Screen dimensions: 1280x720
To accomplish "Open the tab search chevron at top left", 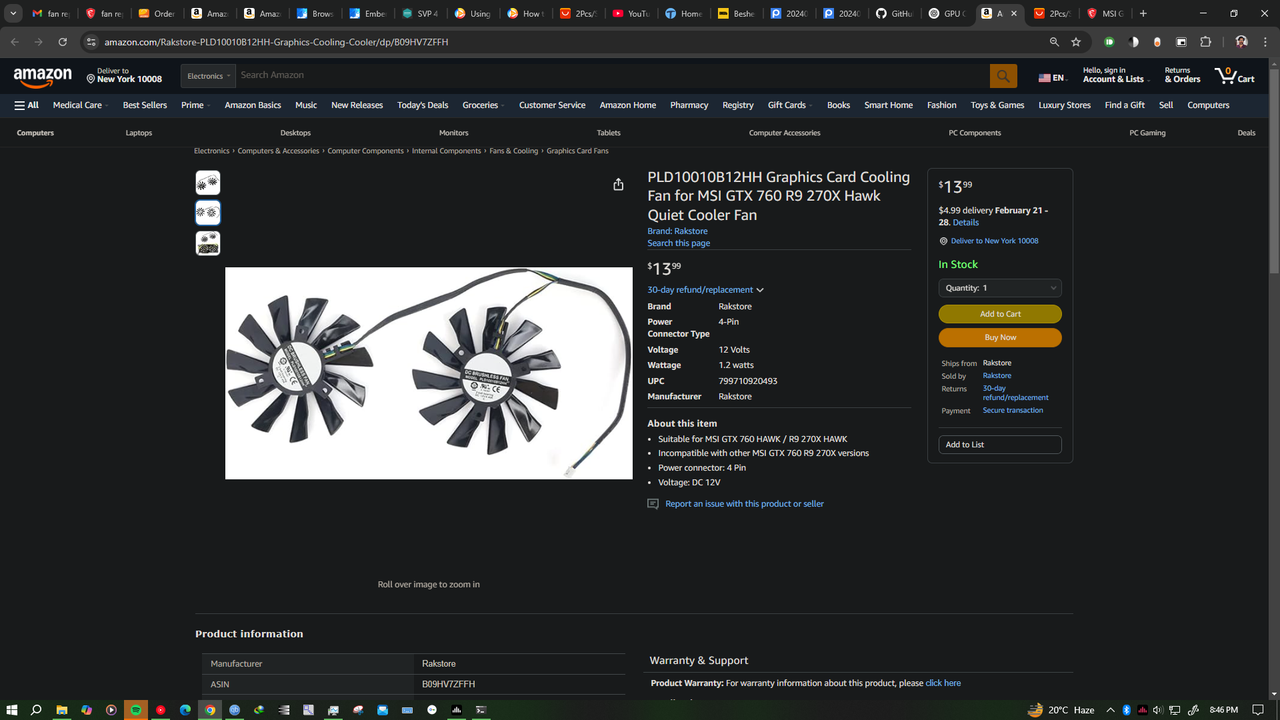I will click(x=13, y=13).
